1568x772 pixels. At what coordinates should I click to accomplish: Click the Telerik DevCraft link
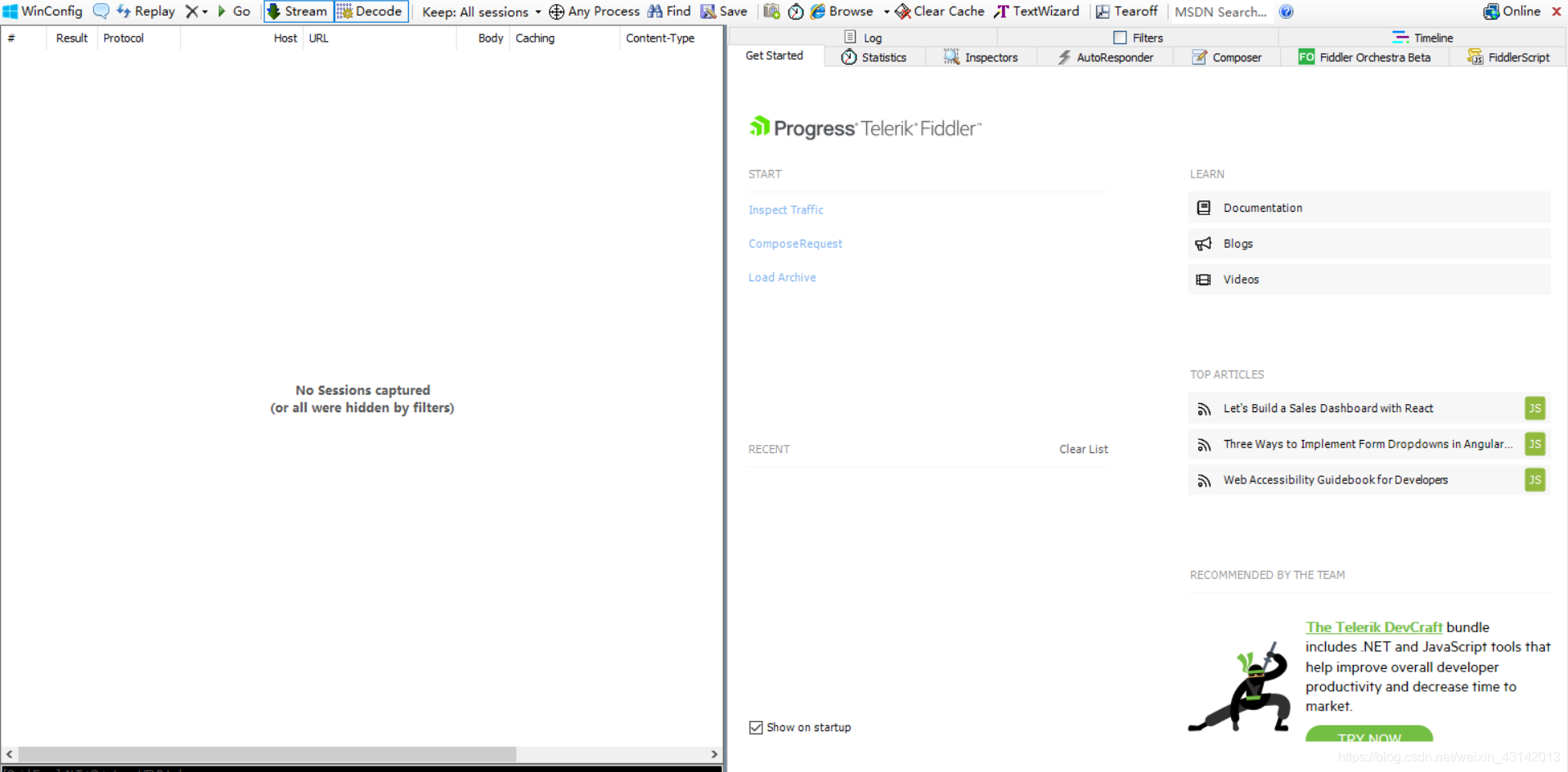pos(1373,627)
